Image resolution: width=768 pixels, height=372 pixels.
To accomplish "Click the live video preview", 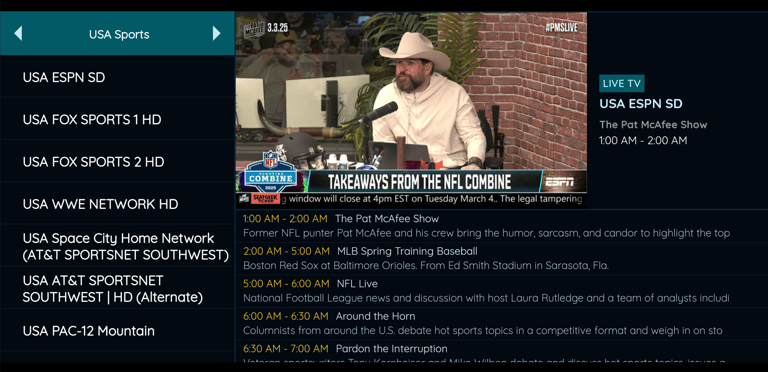I will coord(411,110).
